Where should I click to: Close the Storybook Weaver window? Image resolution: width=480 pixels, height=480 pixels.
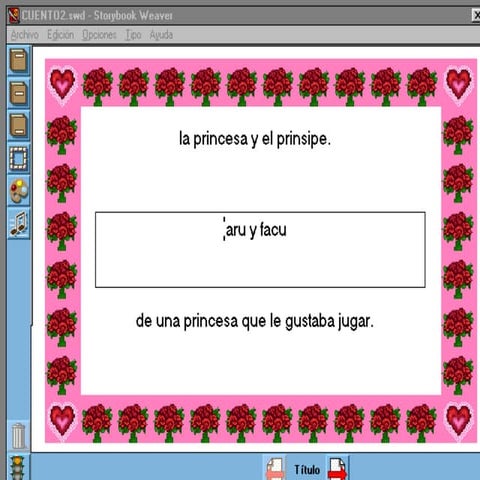click(x=476, y=15)
